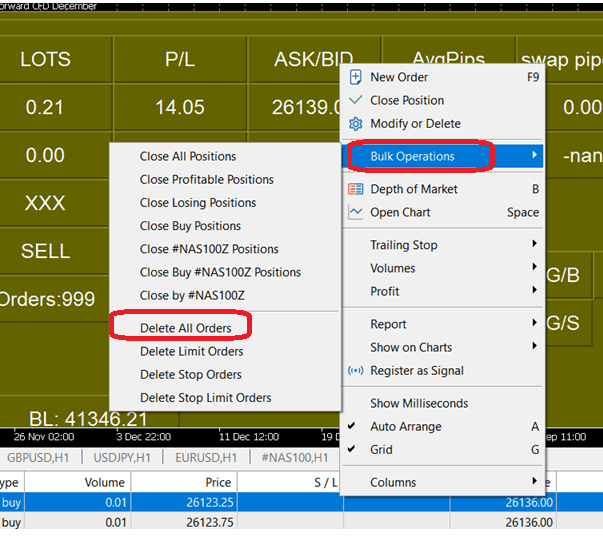Click the Volume column header
The image size is (603, 553).
coord(78,482)
